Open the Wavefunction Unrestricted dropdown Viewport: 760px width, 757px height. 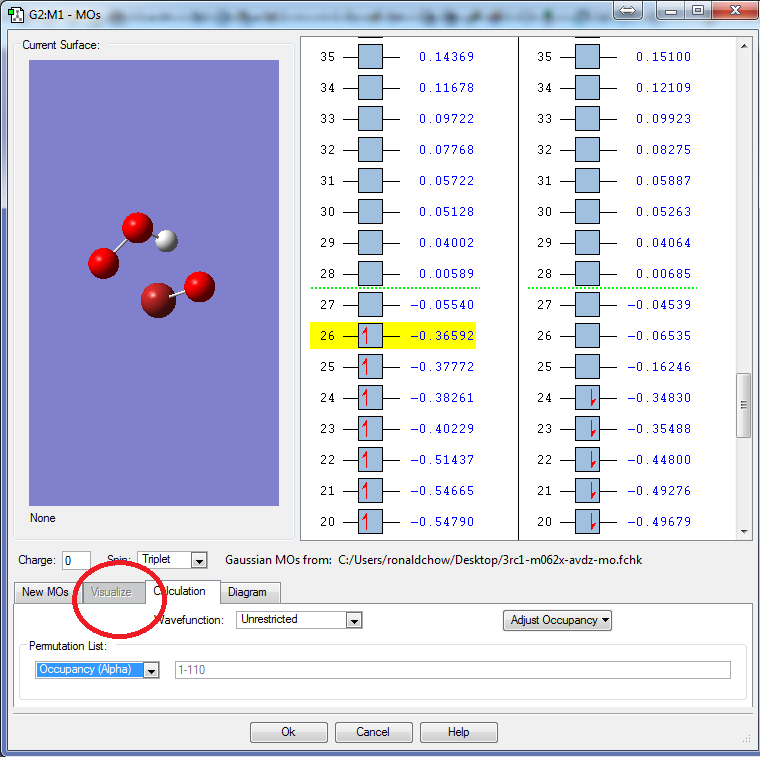[x=354, y=620]
